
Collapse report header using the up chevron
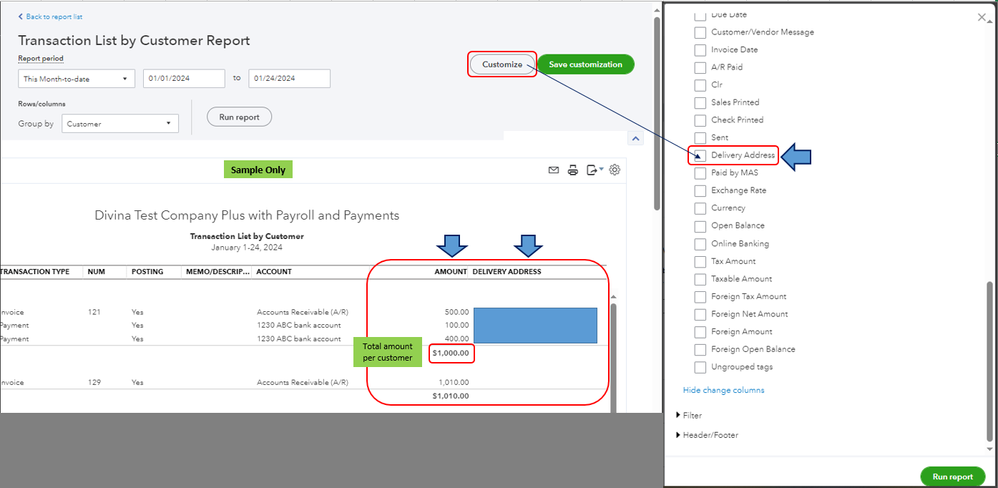[635, 139]
